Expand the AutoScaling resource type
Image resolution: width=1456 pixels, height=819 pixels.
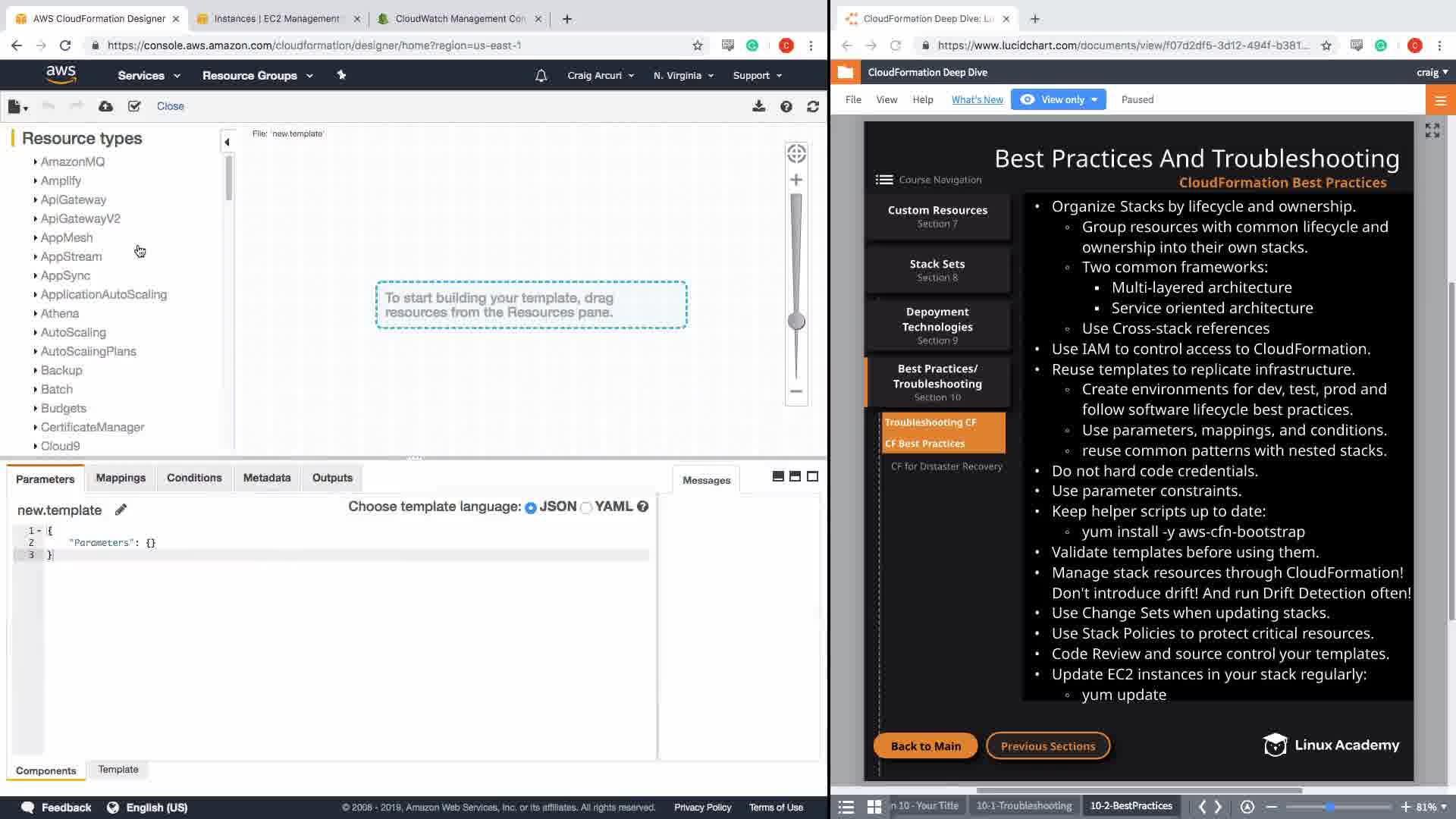(x=73, y=332)
